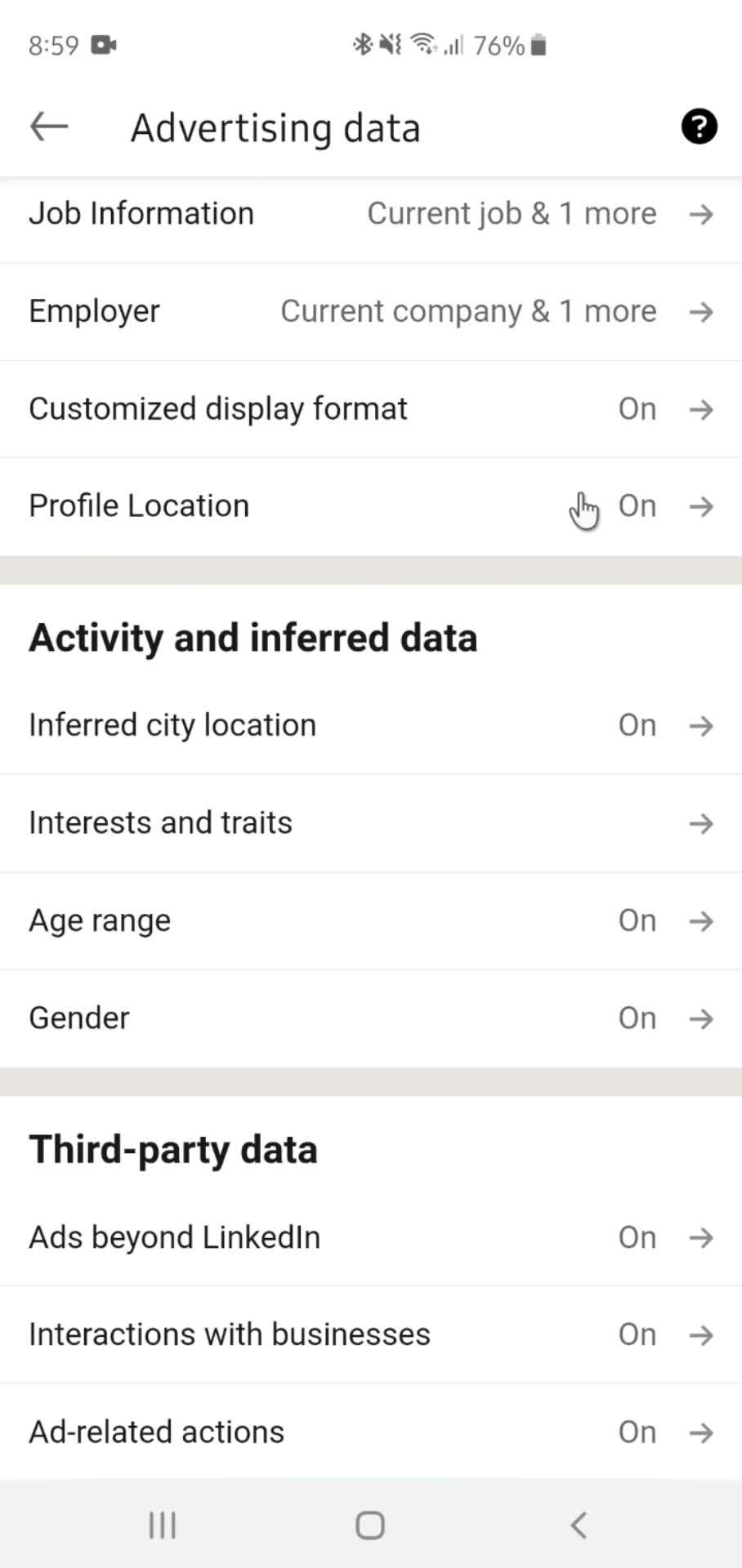742x1568 pixels.
Task: Tap the Android system back chevron
Action: (x=579, y=1525)
